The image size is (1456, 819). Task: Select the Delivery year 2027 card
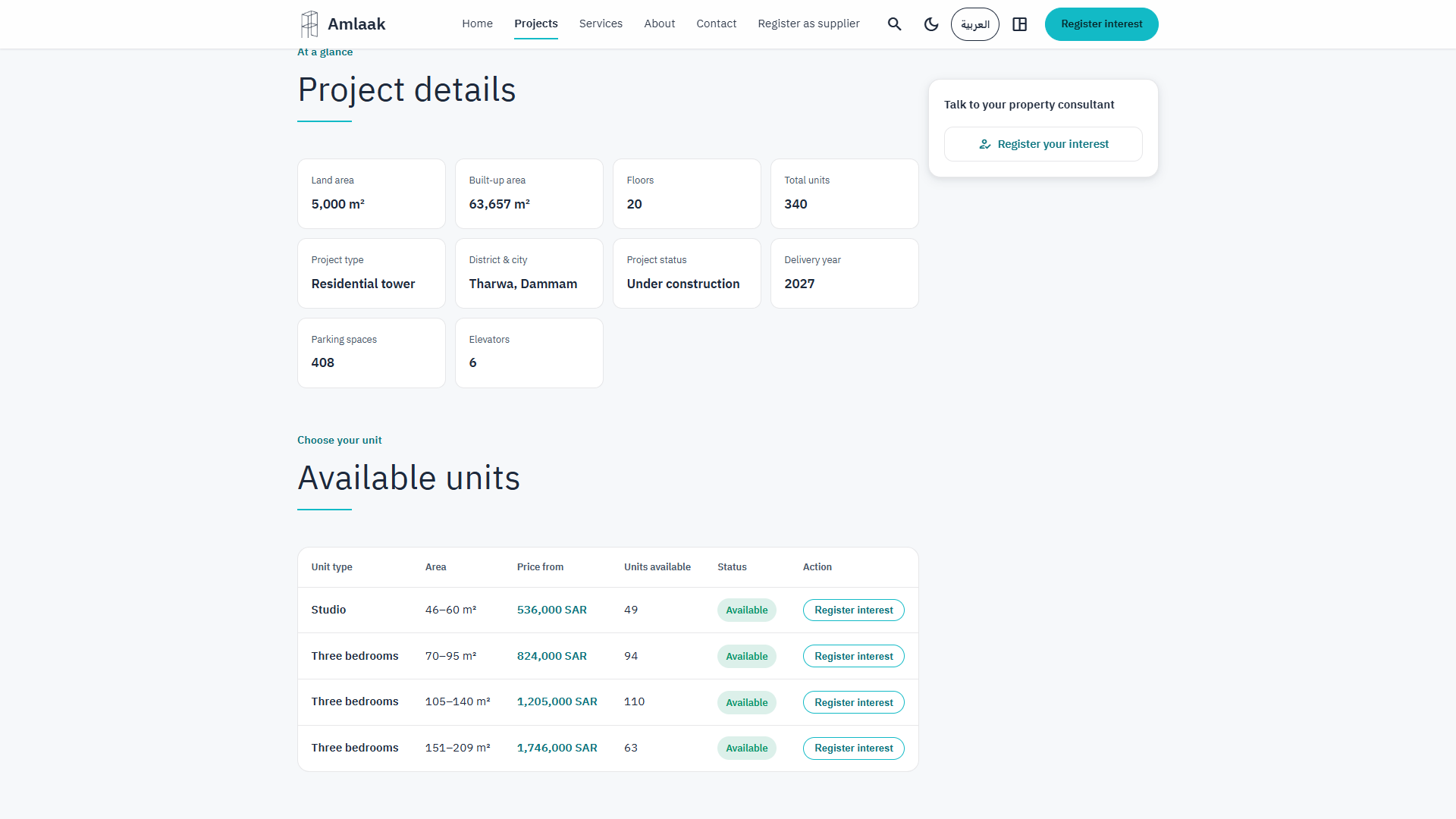(x=844, y=273)
